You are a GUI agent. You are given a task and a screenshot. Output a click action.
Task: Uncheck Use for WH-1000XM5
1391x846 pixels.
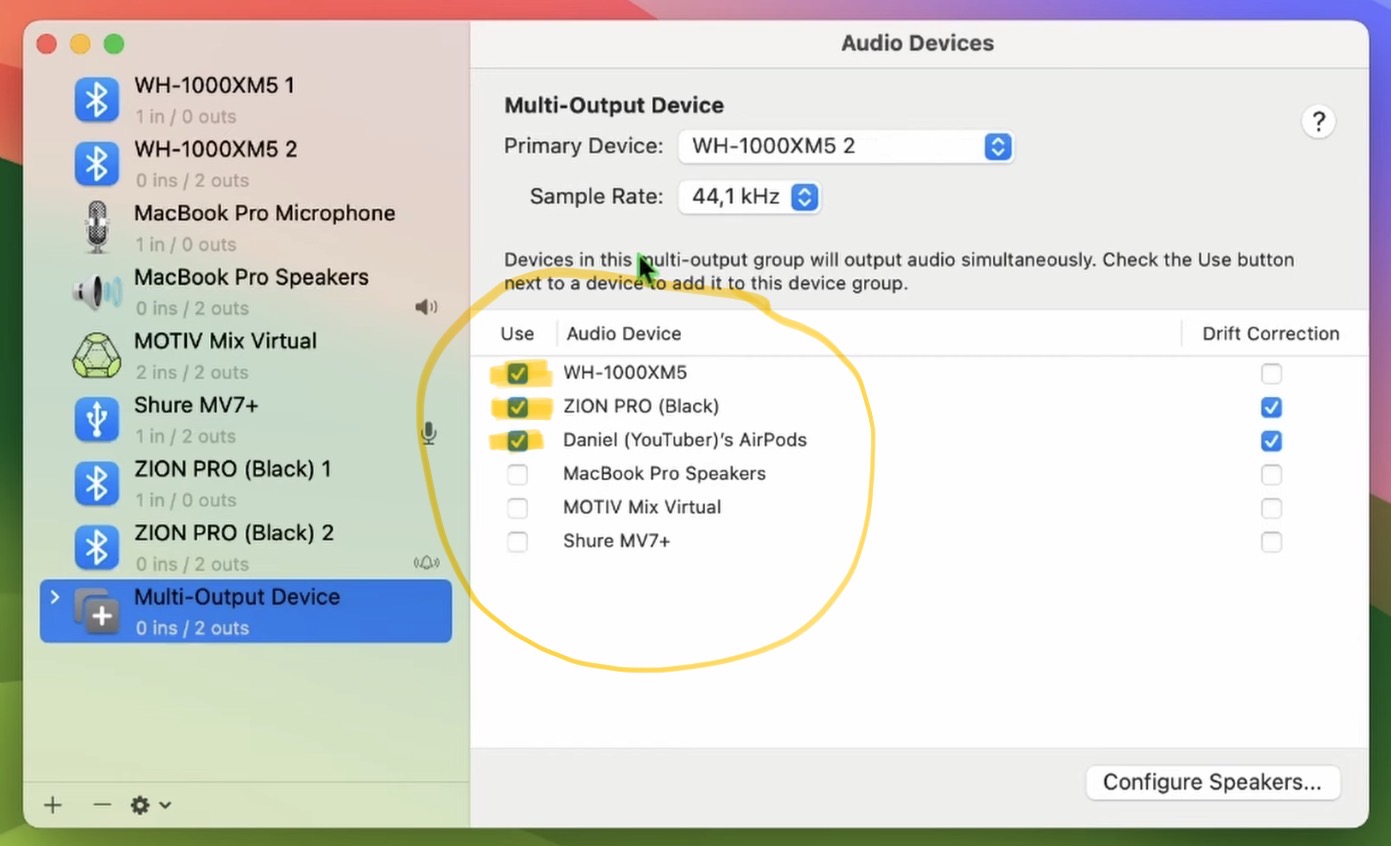pyautogui.click(x=517, y=374)
